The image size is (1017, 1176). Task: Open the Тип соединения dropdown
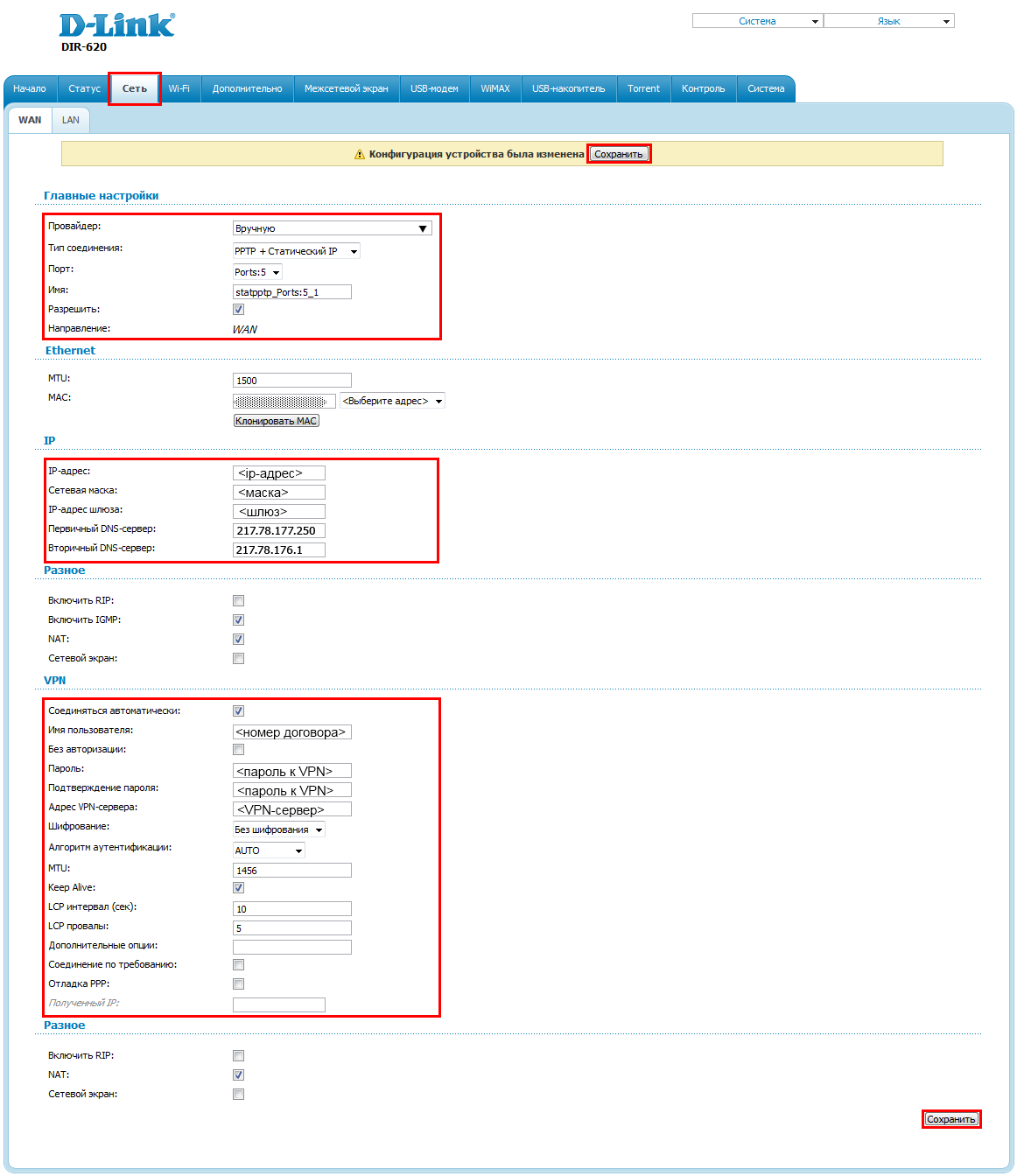click(296, 251)
